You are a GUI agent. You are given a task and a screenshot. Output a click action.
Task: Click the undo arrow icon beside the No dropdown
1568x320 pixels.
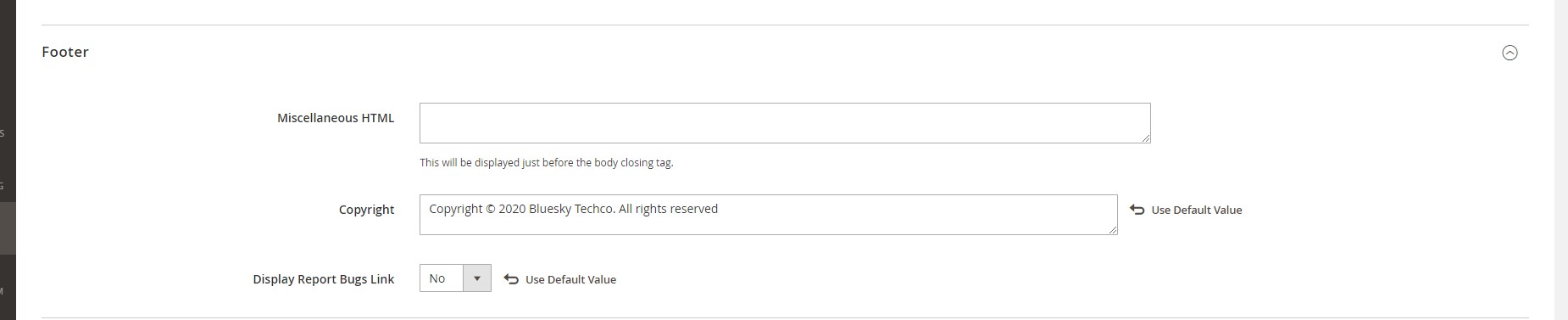click(x=511, y=279)
